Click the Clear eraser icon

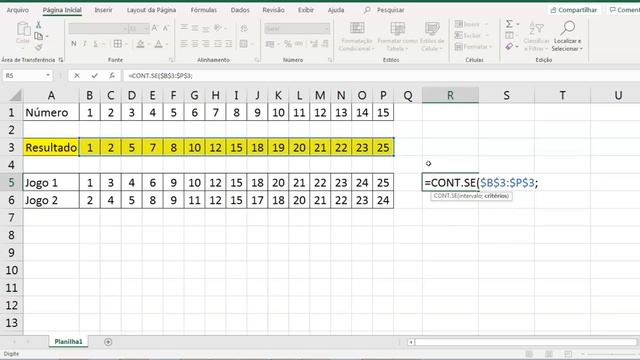[x=509, y=47]
